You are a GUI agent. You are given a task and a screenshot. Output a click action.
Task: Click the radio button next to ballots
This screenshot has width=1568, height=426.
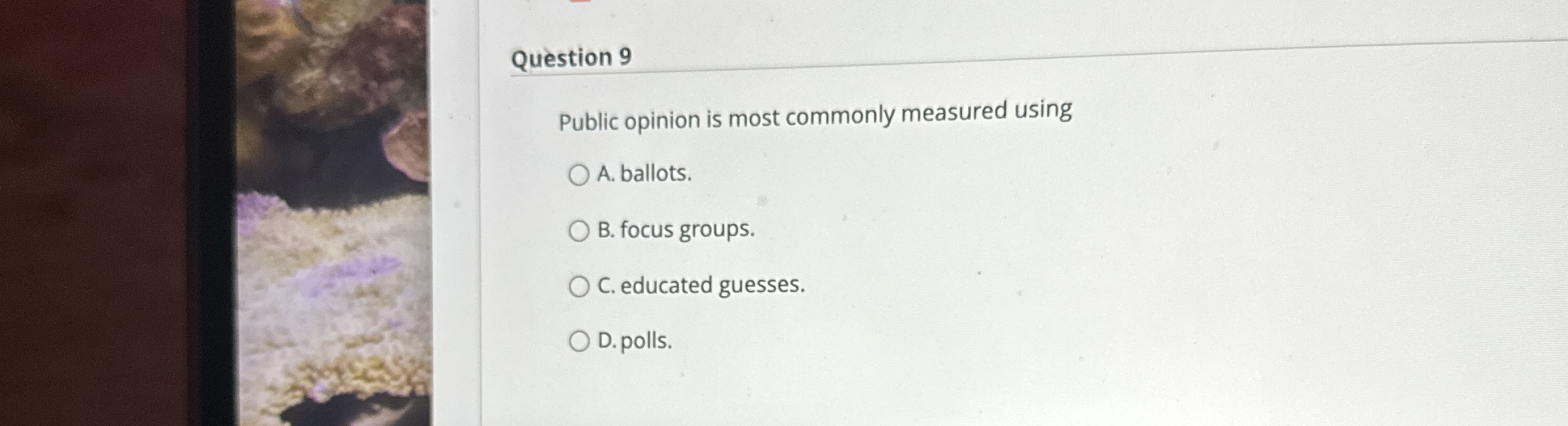coord(580,175)
